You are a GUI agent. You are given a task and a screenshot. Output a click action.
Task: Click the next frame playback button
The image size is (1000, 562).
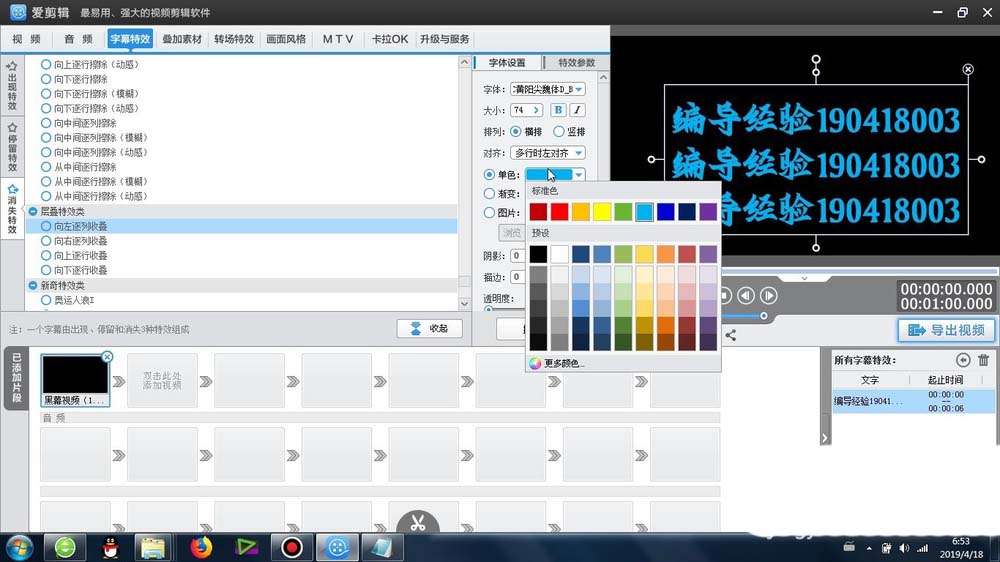768,295
